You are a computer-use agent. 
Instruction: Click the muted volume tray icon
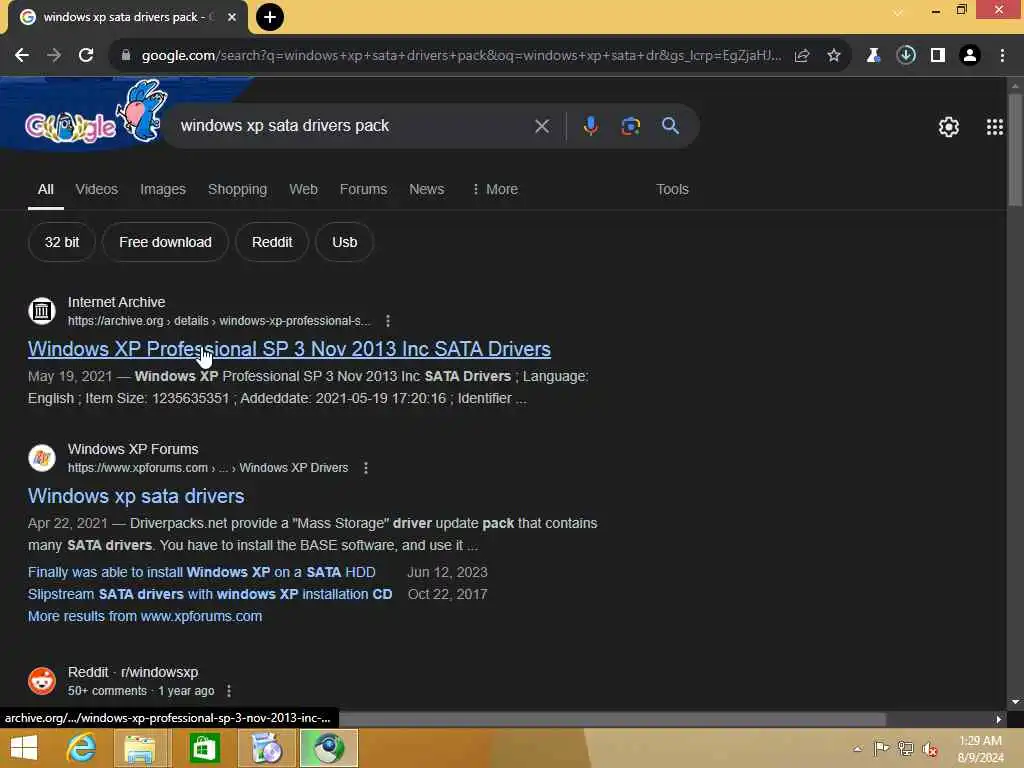(x=930, y=749)
